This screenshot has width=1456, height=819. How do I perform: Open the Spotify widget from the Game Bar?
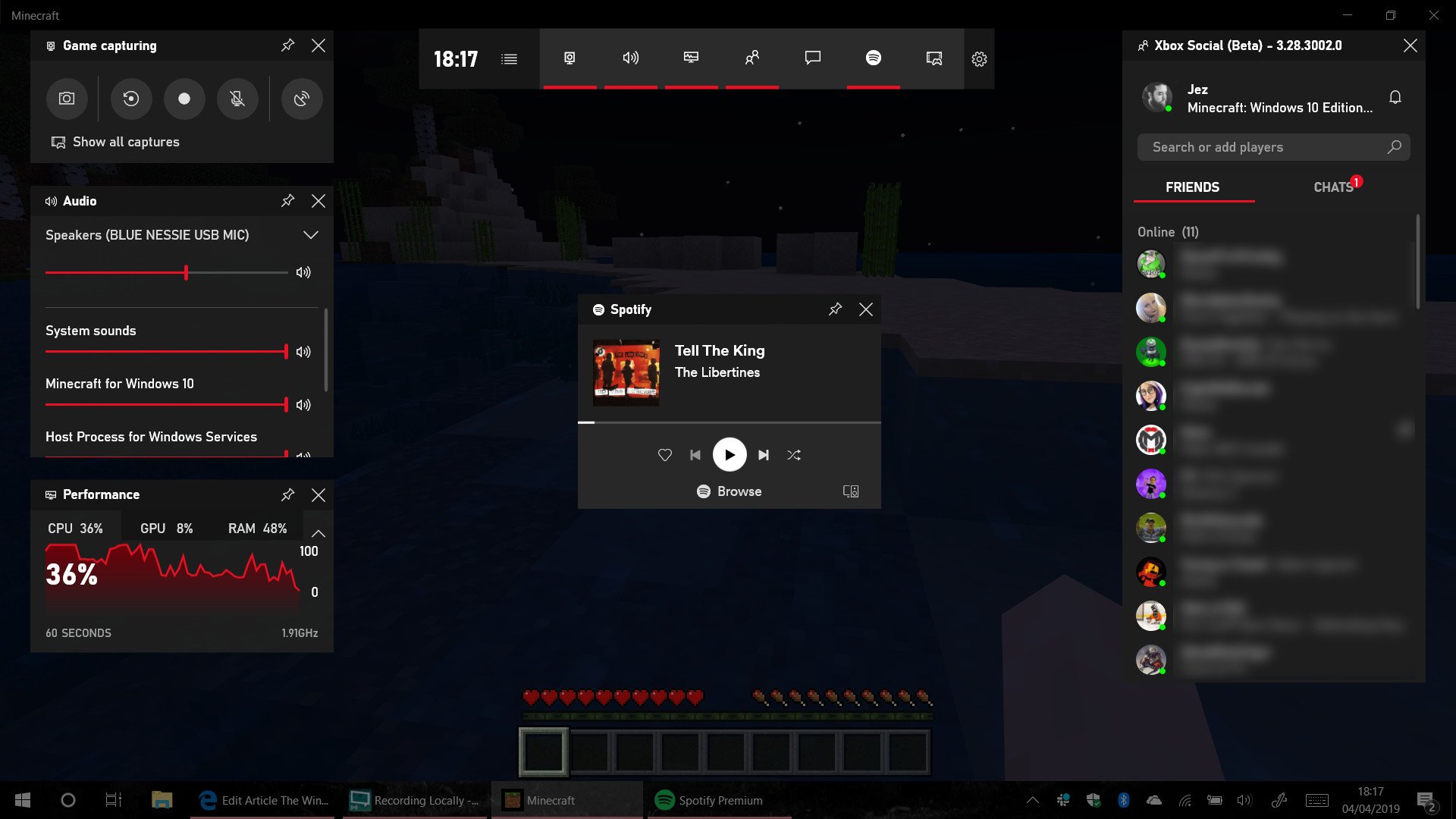[x=873, y=58]
